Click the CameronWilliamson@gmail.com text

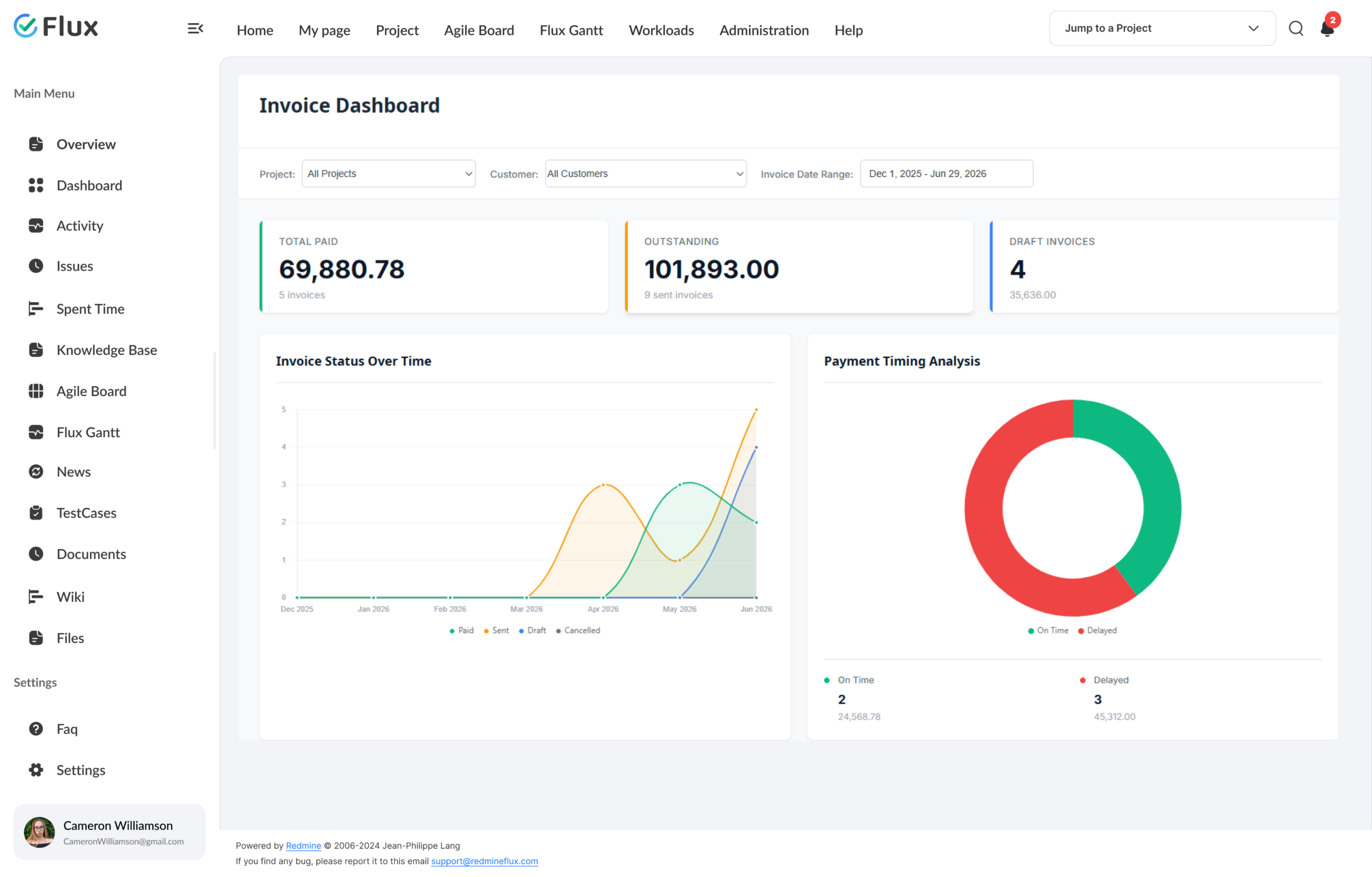click(124, 841)
